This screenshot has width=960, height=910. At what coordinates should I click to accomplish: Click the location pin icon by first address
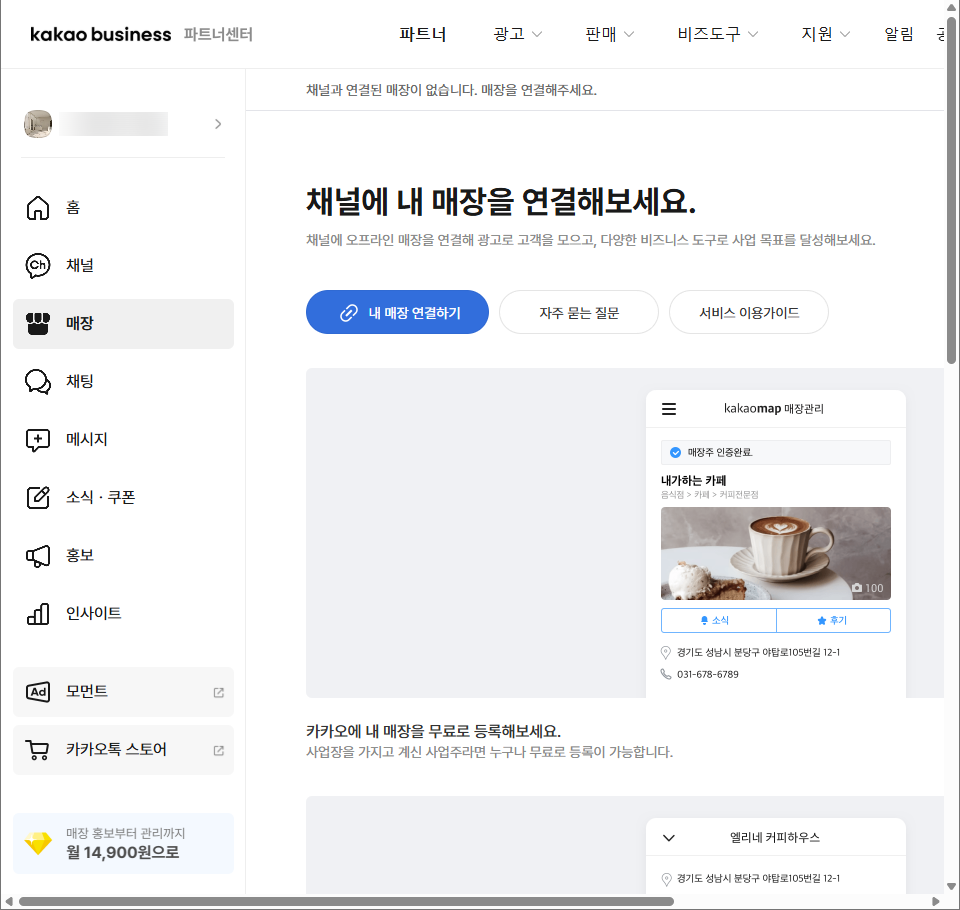point(666,653)
